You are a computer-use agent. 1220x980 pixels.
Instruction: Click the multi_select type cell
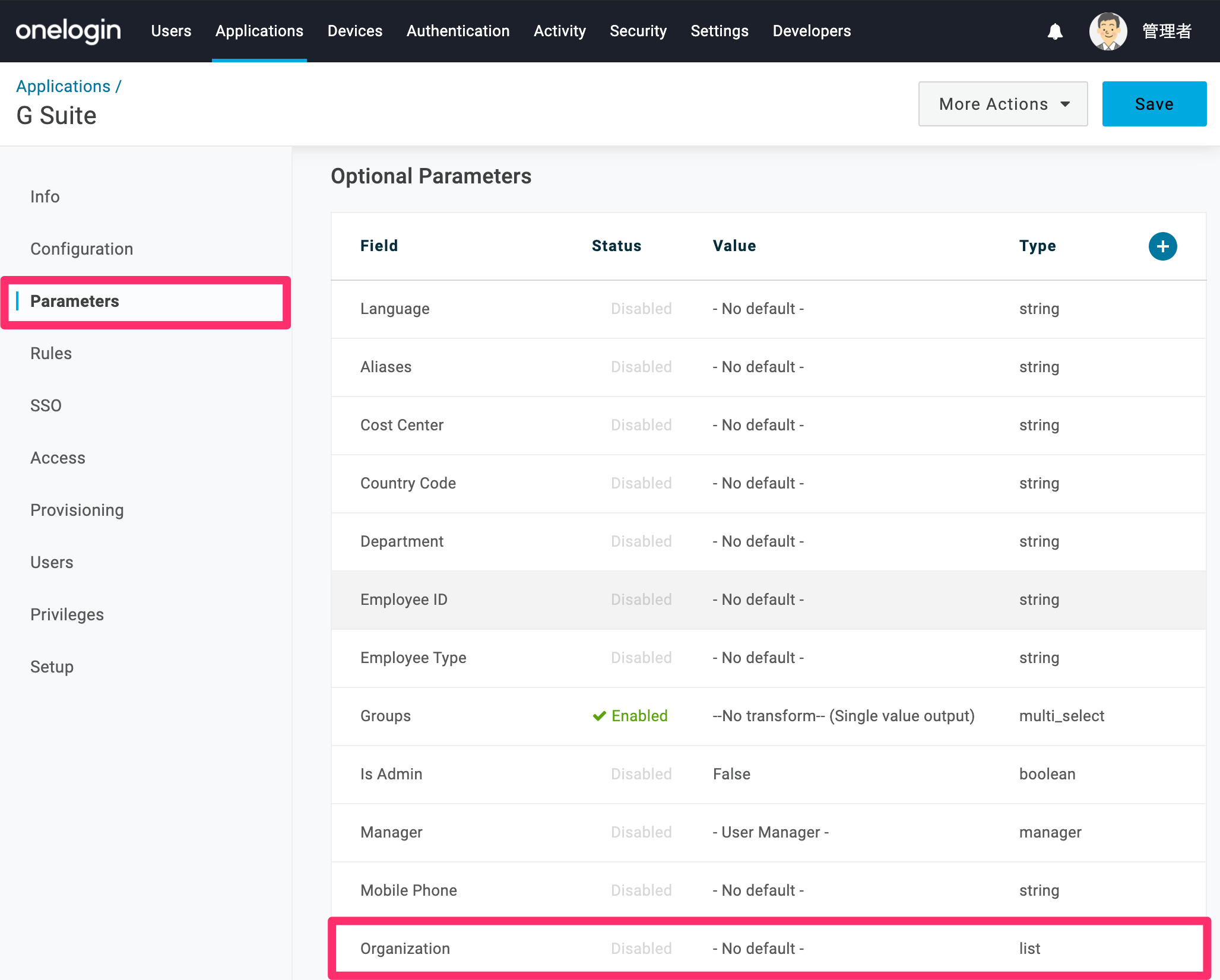click(x=1061, y=716)
